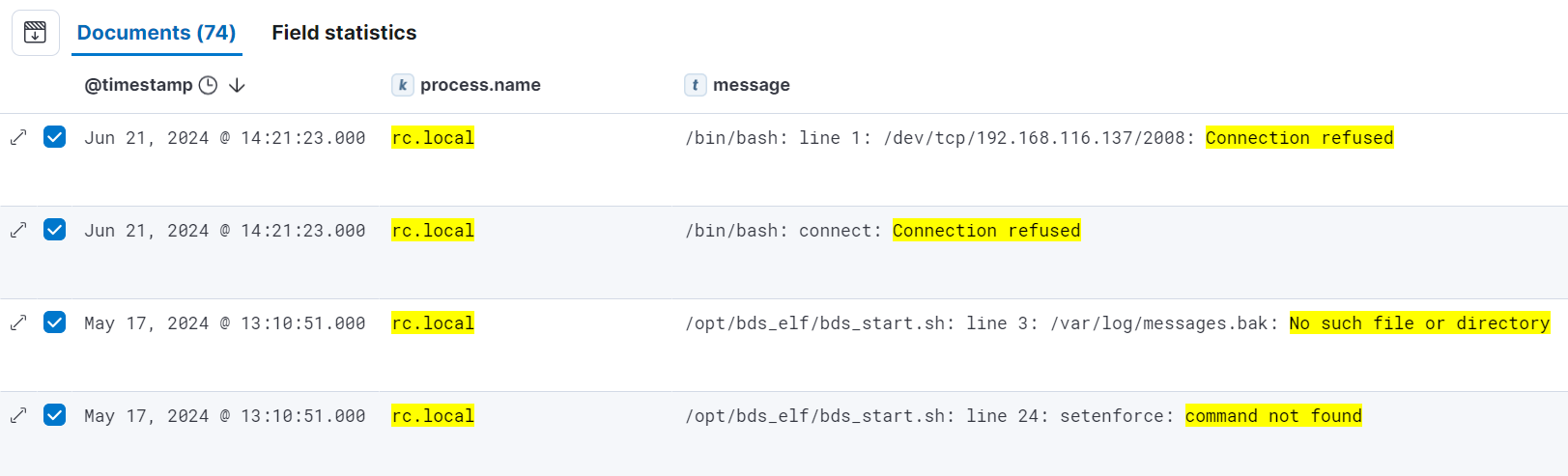
Task: Expand the first Jun 21 document row
Action: tap(18, 137)
